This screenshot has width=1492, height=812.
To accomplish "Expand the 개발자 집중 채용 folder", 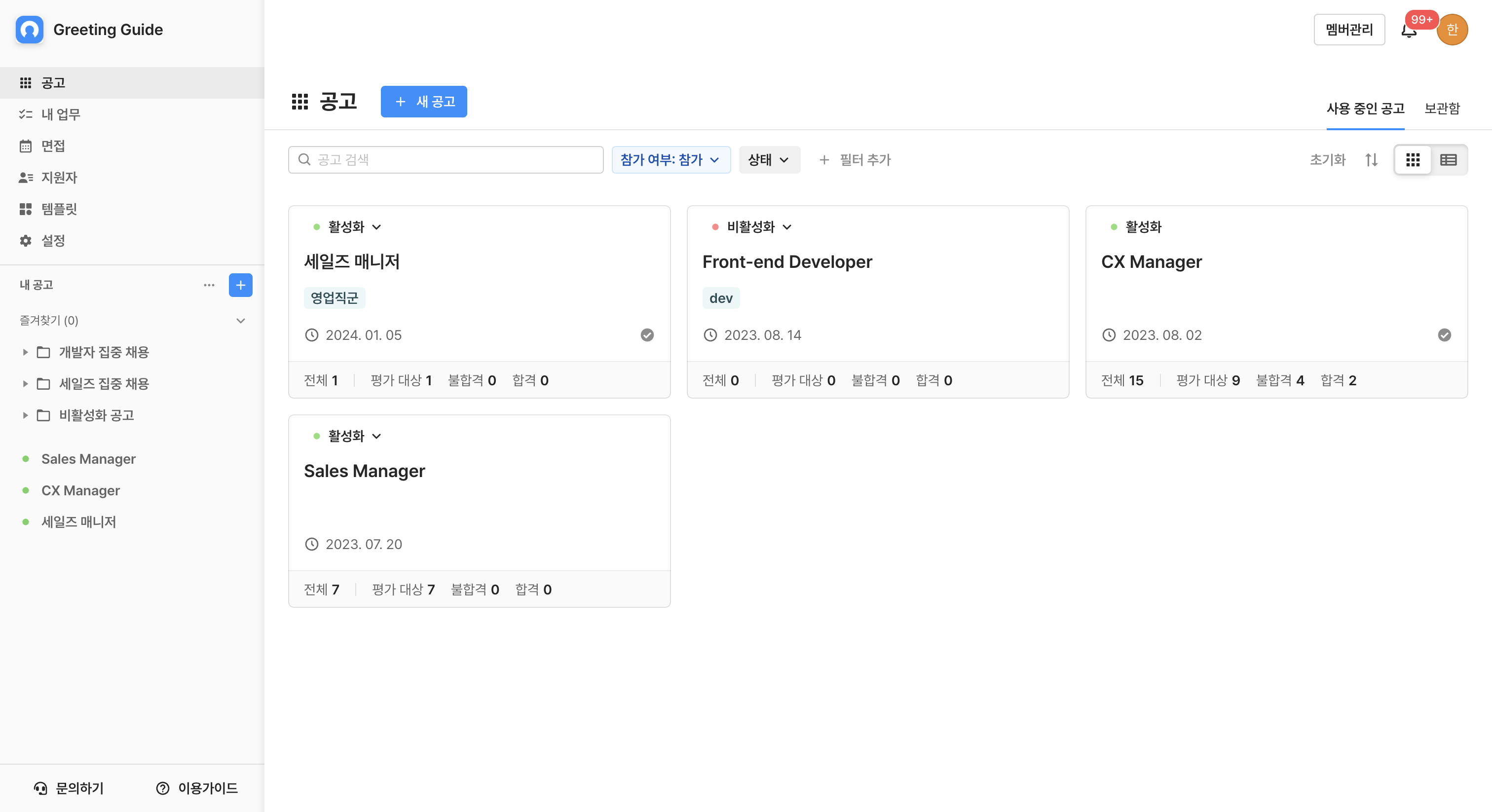I will click(x=26, y=352).
